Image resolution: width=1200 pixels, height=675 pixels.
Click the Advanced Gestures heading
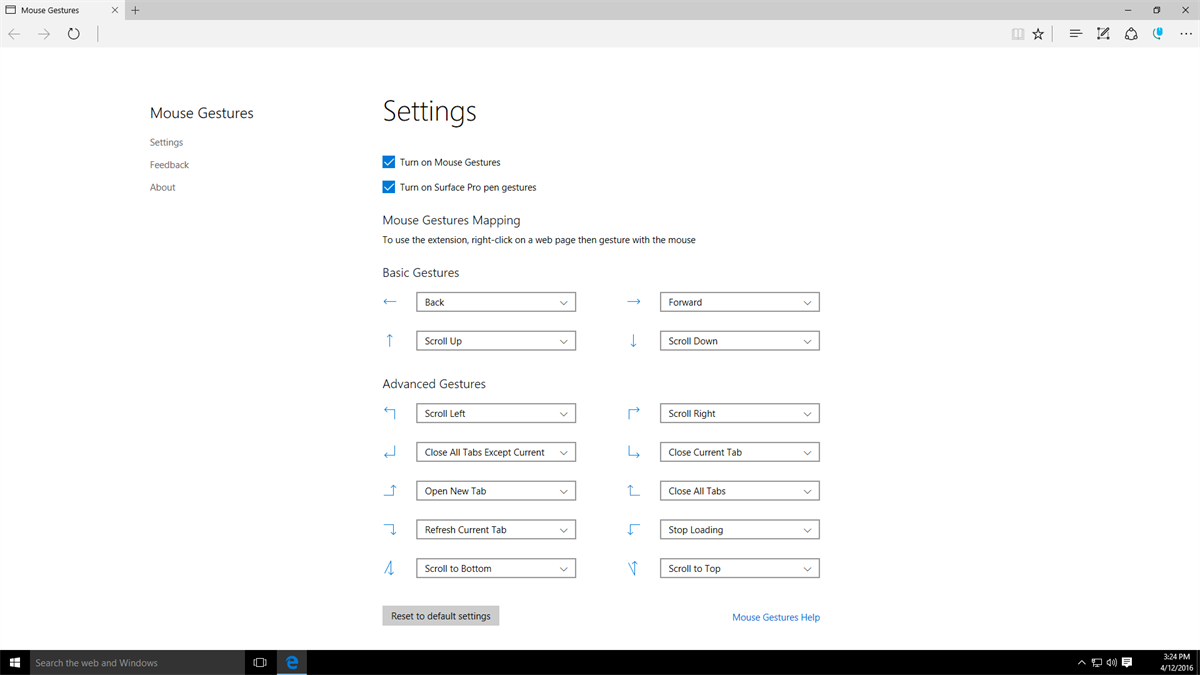(434, 384)
